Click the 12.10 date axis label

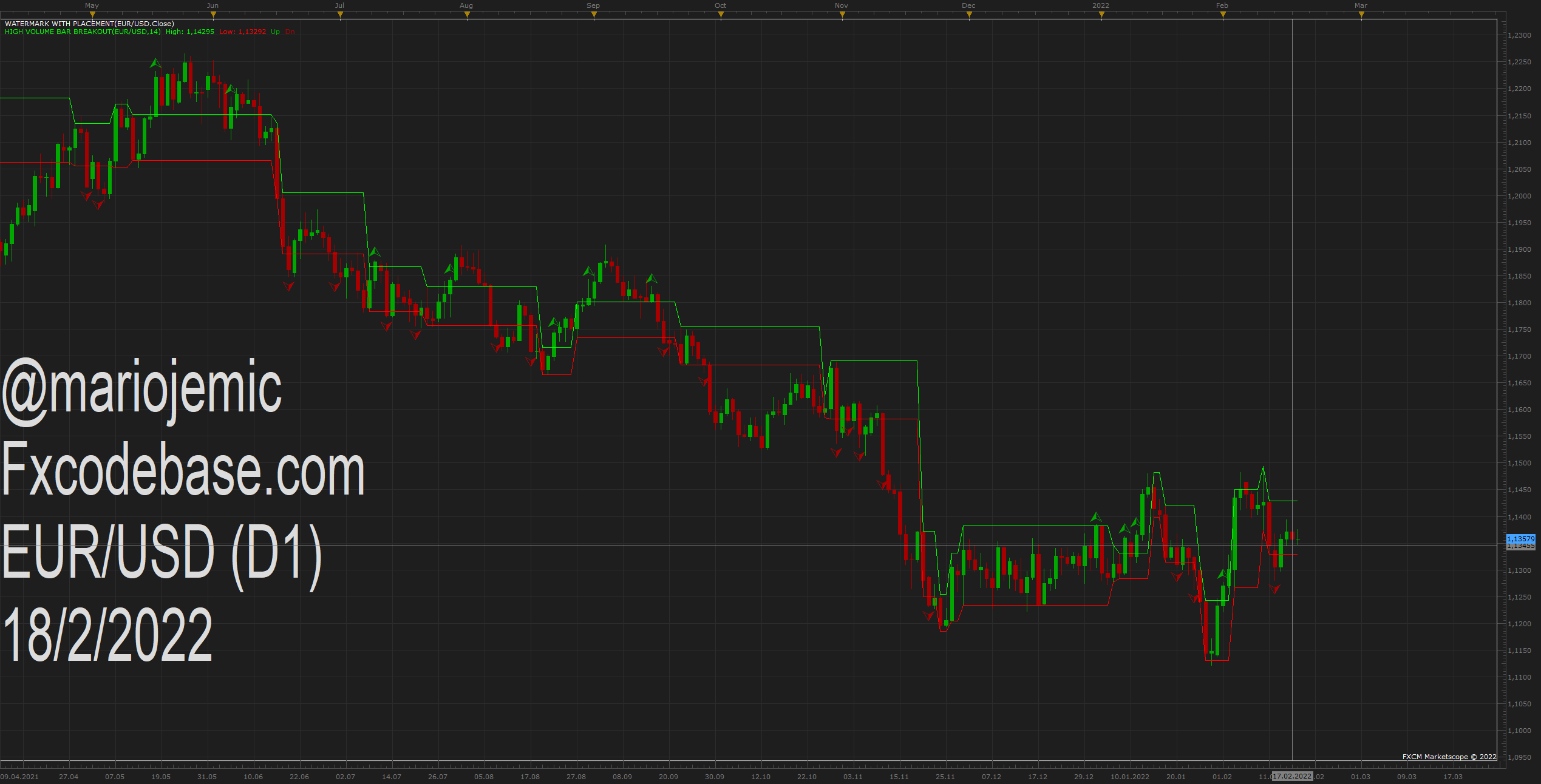pyautogui.click(x=761, y=777)
